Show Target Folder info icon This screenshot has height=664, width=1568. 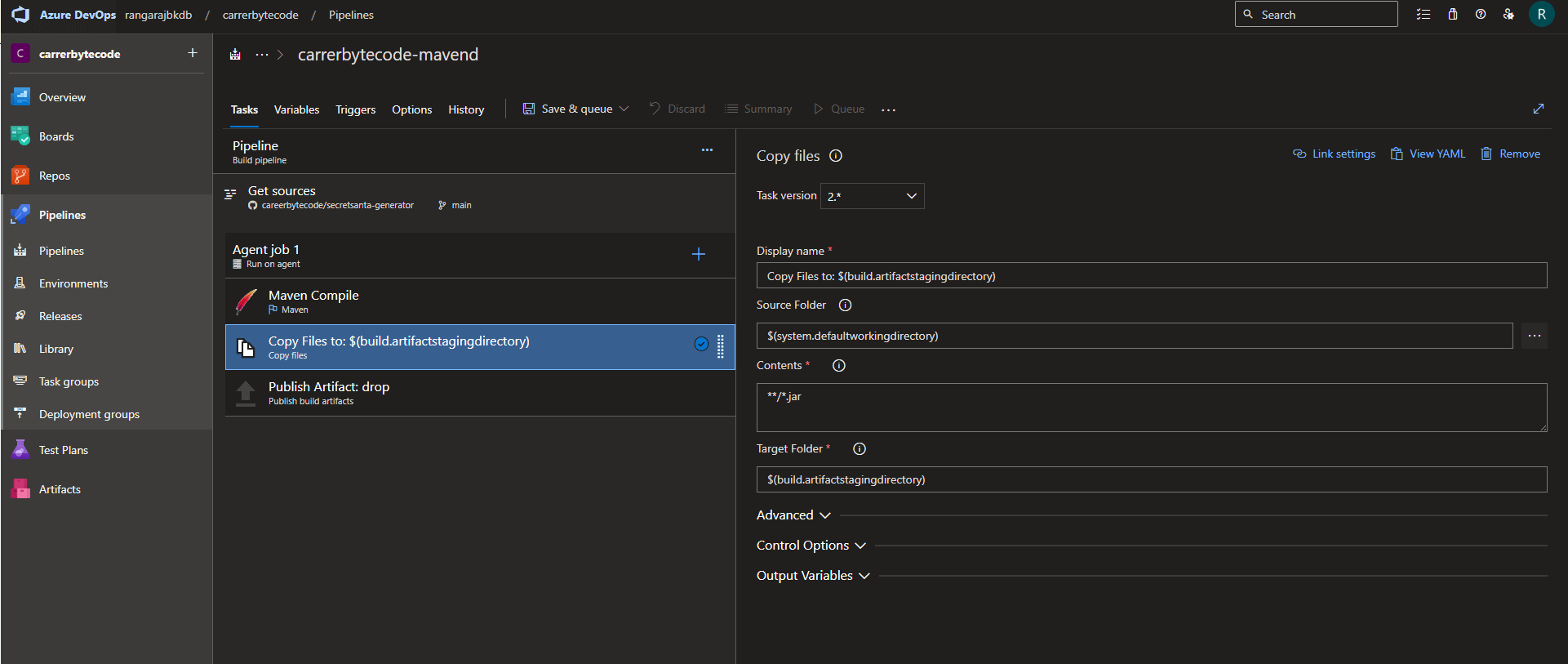860,449
